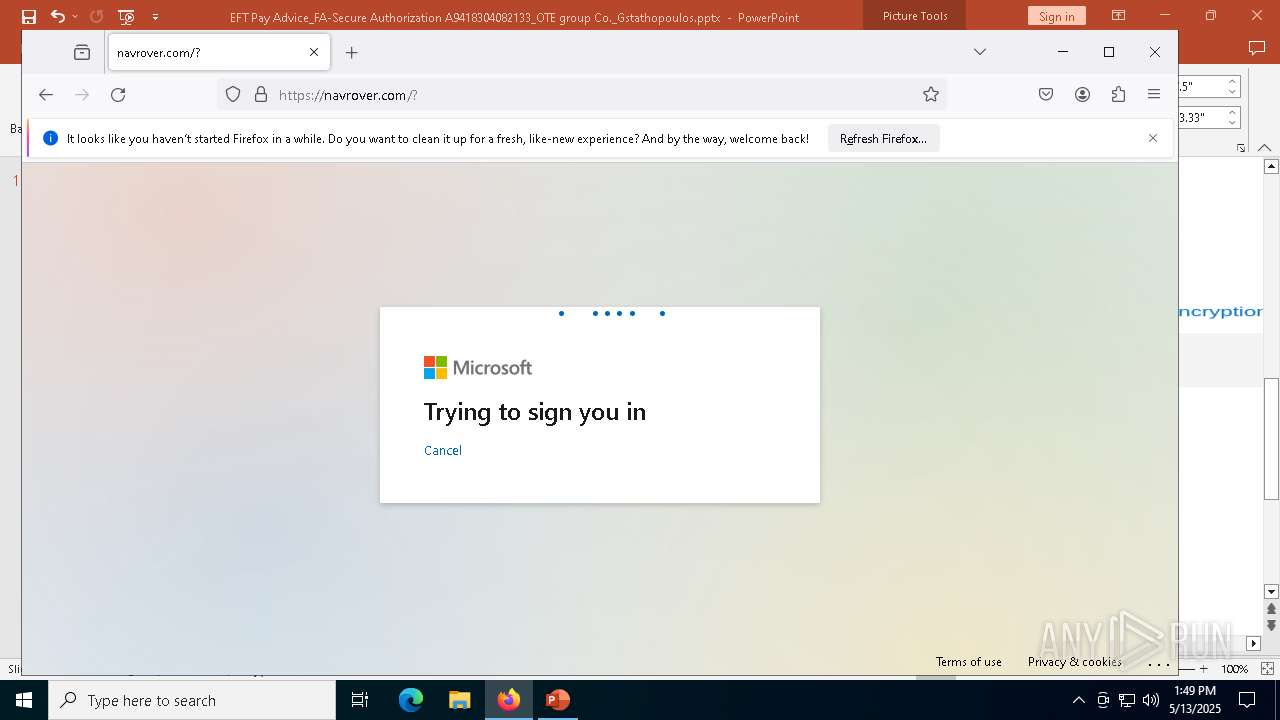
Task: List all tabs dropdown in Firefox
Action: pos(980,52)
